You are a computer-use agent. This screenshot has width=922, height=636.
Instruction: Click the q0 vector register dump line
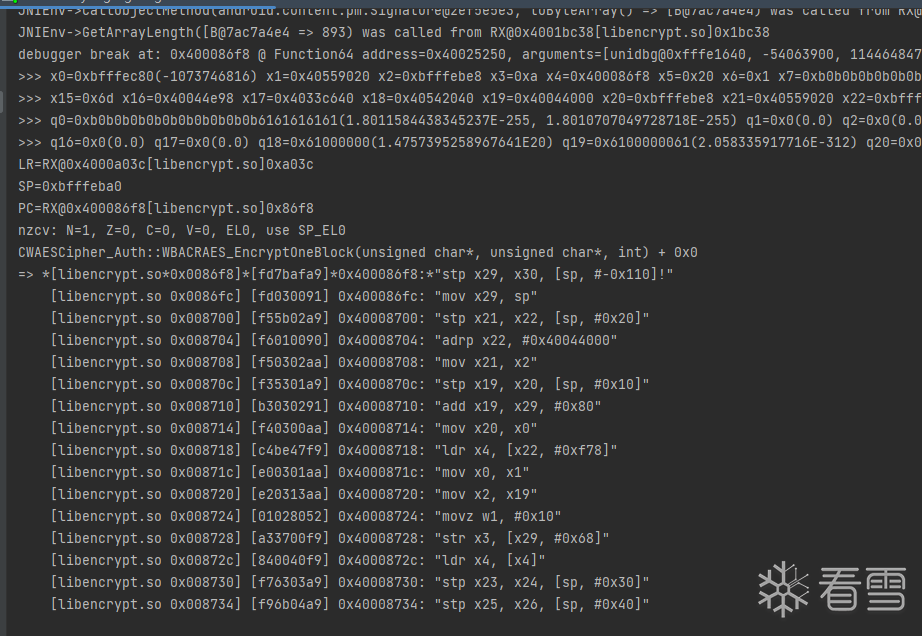[460, 120]
